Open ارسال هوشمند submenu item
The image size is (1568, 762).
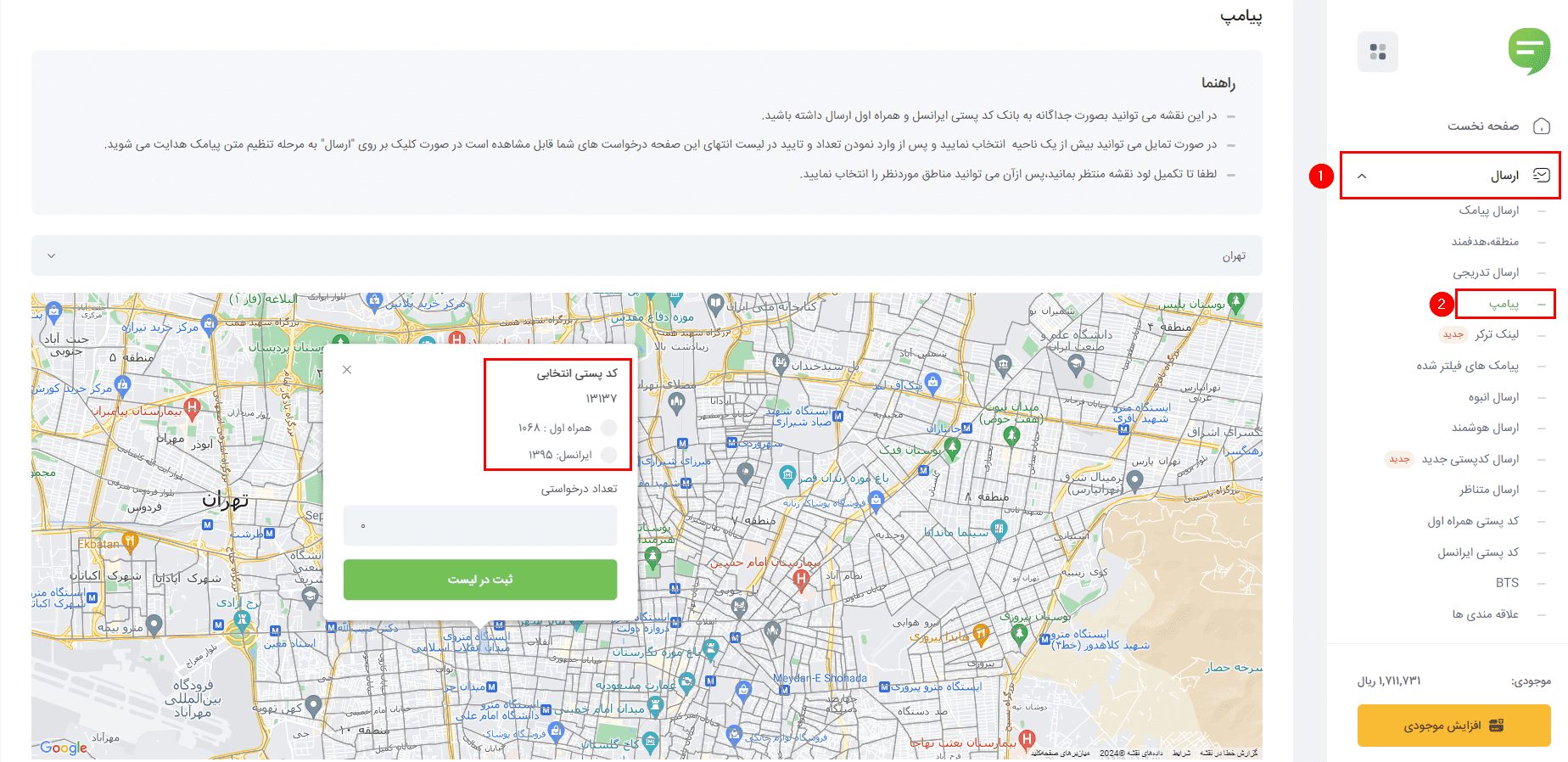(x=1485, y=427)
